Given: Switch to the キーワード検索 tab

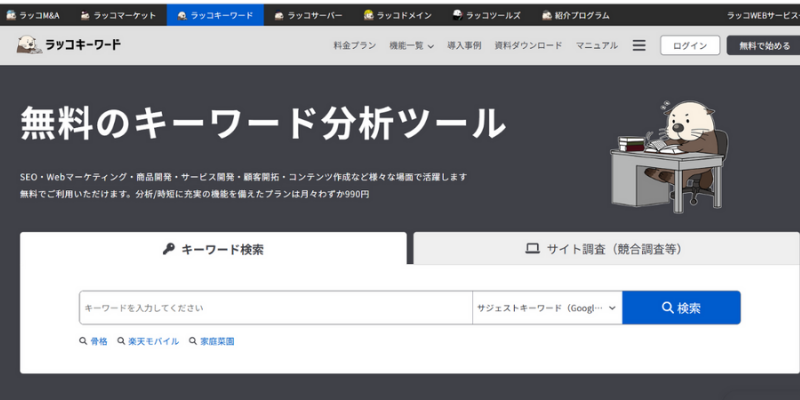Looking at the screenshot, I should pyautogui.click(x=213, y=249).
